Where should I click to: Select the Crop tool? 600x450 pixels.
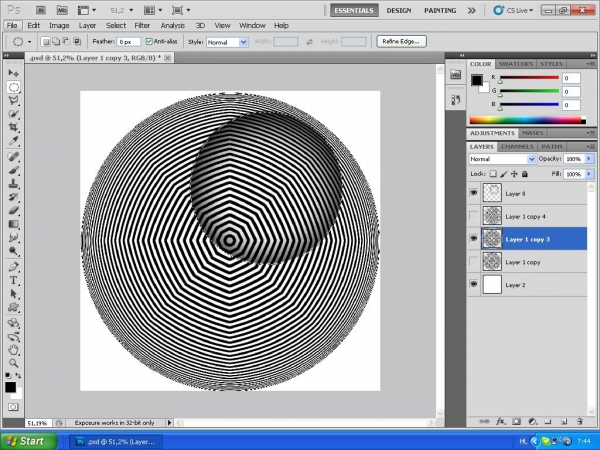point(13,127)
